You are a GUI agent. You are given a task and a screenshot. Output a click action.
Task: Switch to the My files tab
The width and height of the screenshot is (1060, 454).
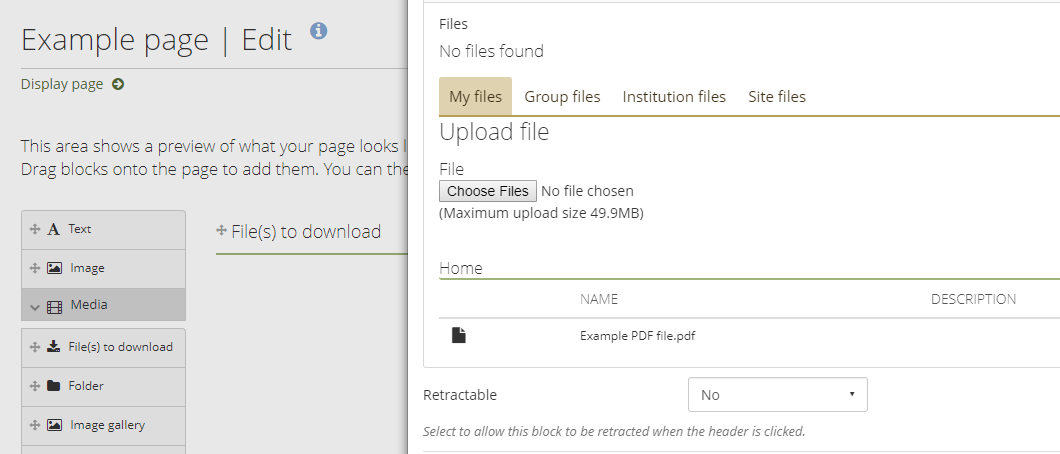[x=475, y=97]
